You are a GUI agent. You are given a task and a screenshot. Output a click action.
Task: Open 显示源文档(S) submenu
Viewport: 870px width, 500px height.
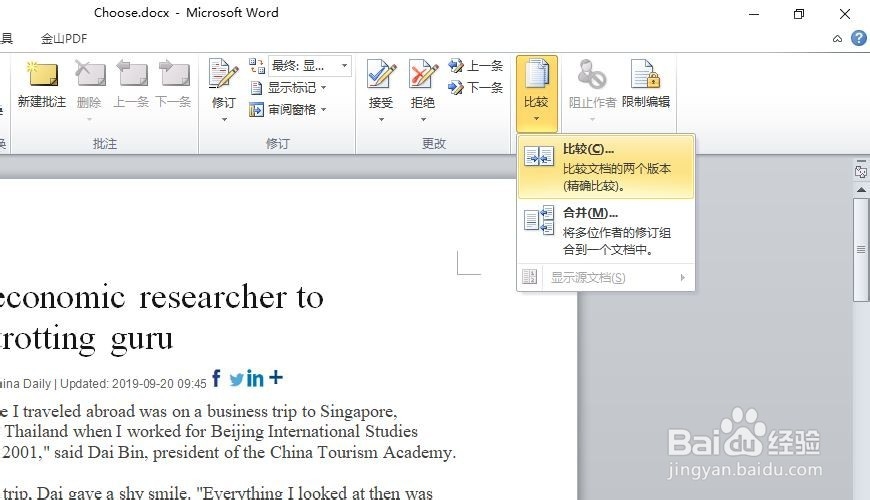tap(605, 277)
